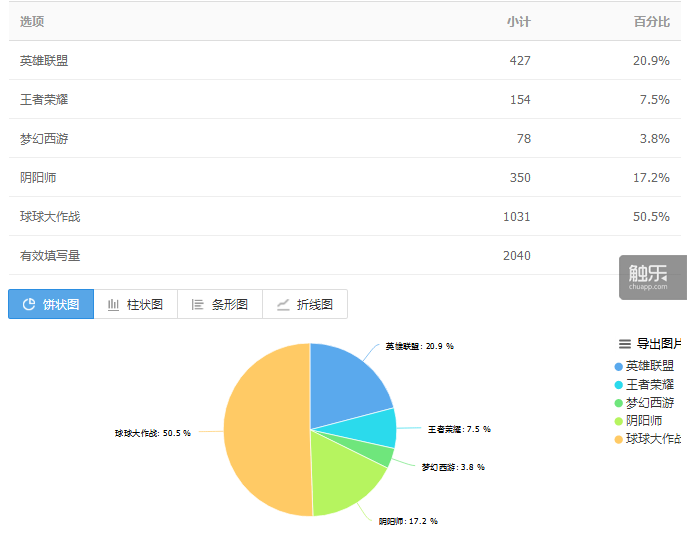The image size is (687, 555).
Task: Switch to the 饼状图 pie chart tab
Action: pos(51,304)
